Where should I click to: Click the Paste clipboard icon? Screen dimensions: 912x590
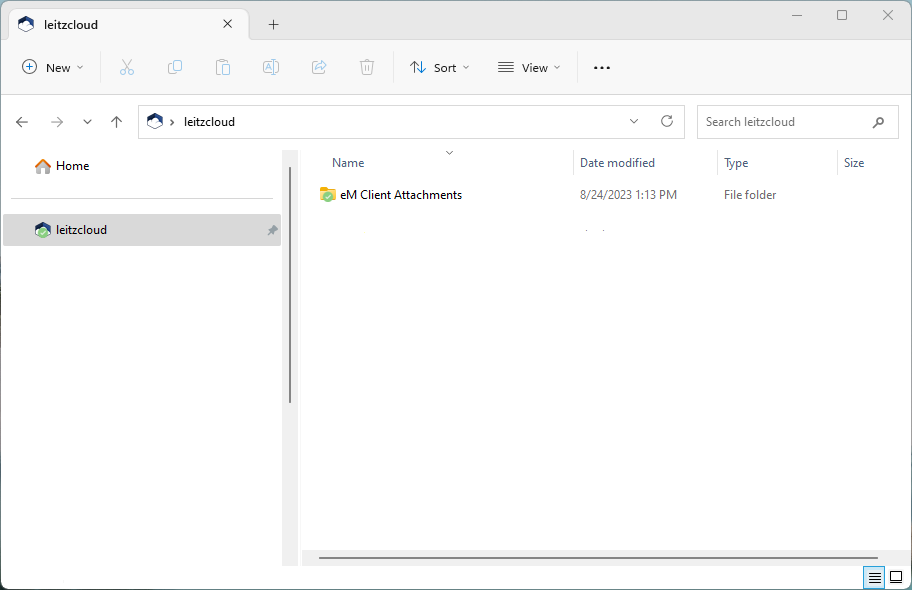pos(223,67)
